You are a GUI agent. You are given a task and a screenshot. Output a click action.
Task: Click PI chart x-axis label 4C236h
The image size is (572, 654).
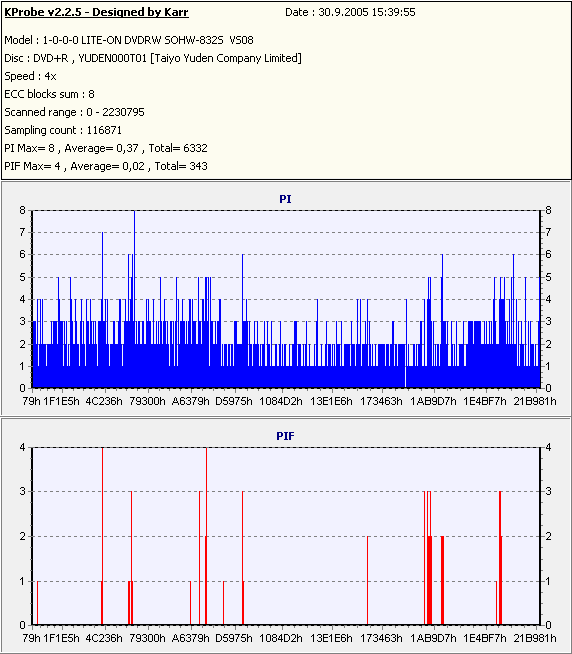click(104, 401)
